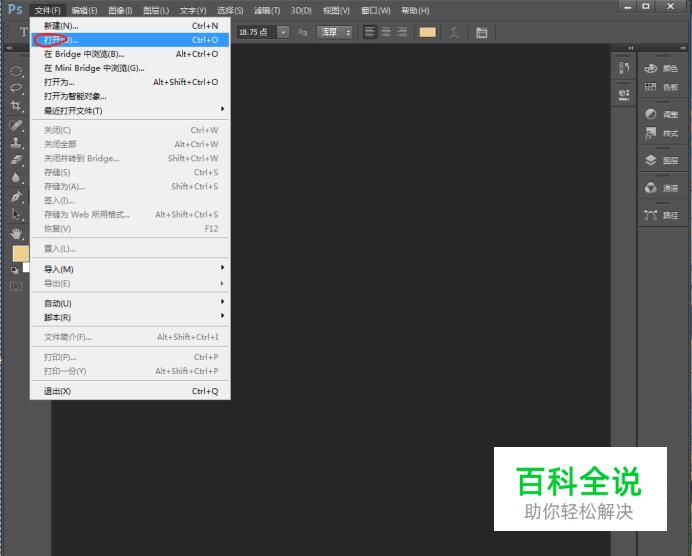Screen dimensions: 692x556
Task: Open the History panel icon
Action: (x=624, y=68)
